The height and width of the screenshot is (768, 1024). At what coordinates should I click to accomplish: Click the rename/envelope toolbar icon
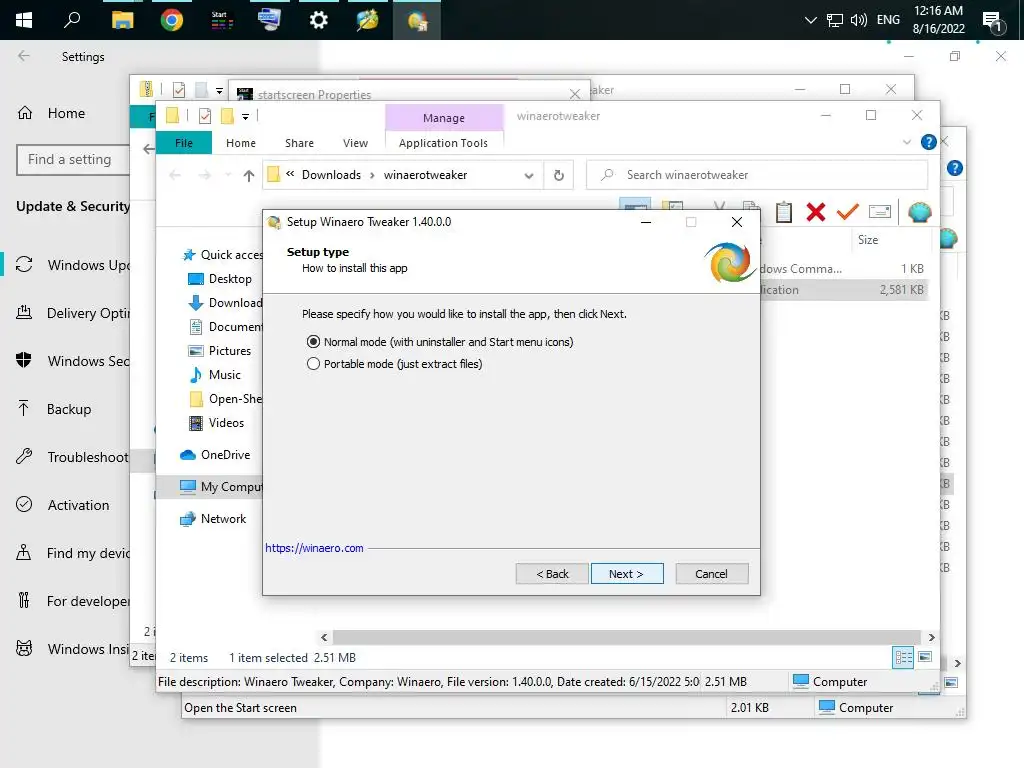tap(880, 212)
